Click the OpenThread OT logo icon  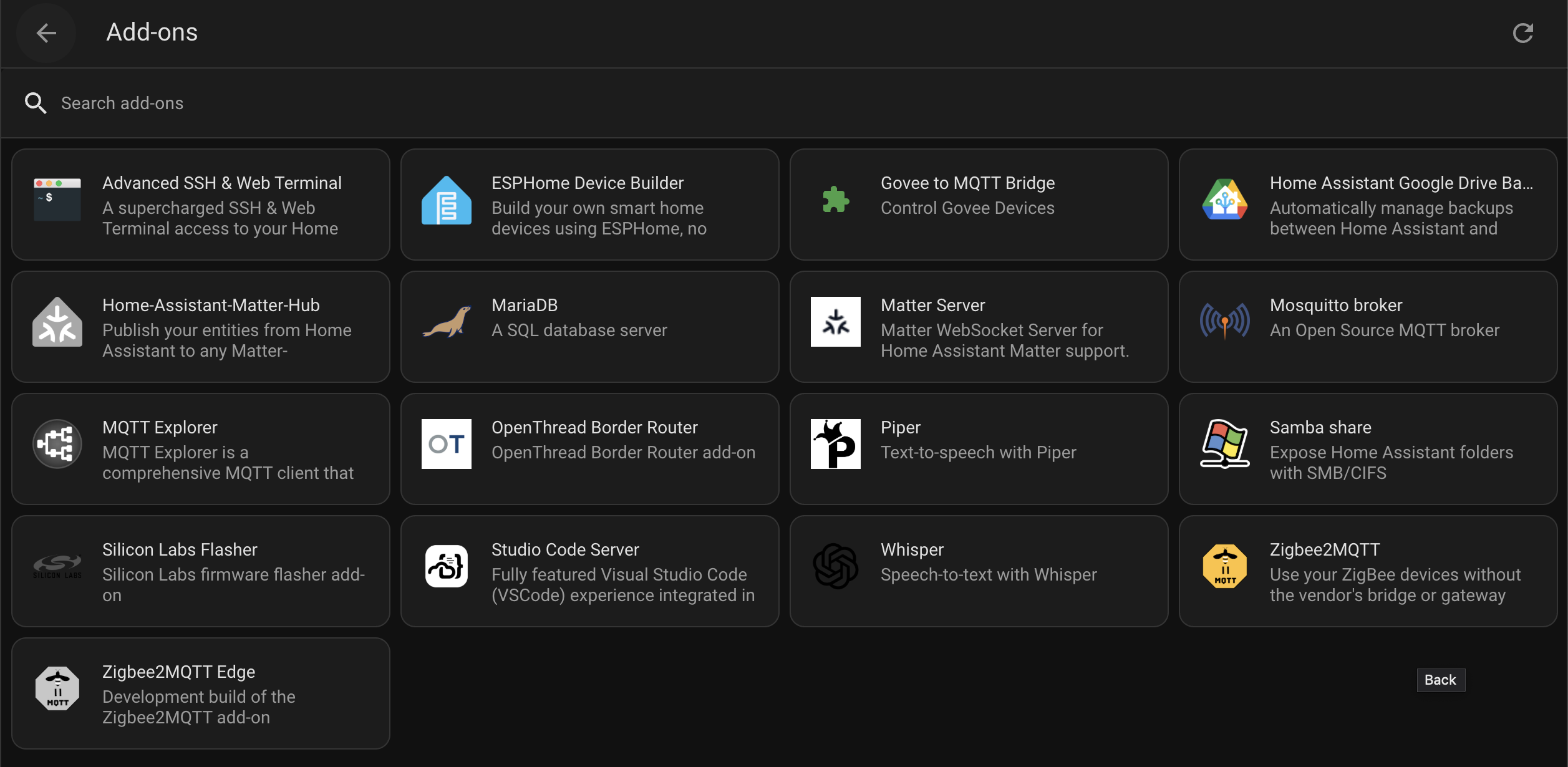[x=446, y=444]
